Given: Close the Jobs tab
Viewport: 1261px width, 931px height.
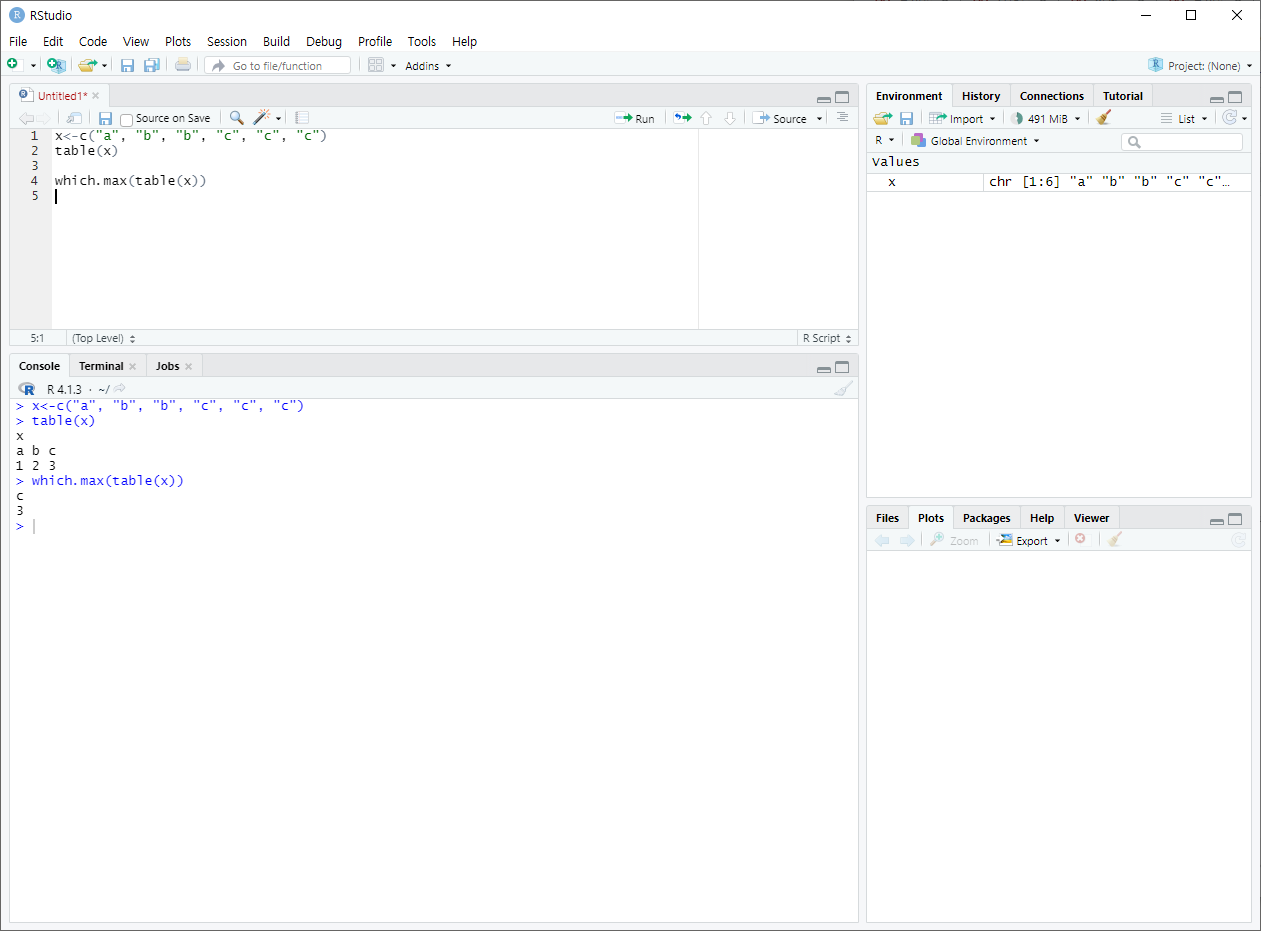Looking at the screenshot, I should 188,366.
